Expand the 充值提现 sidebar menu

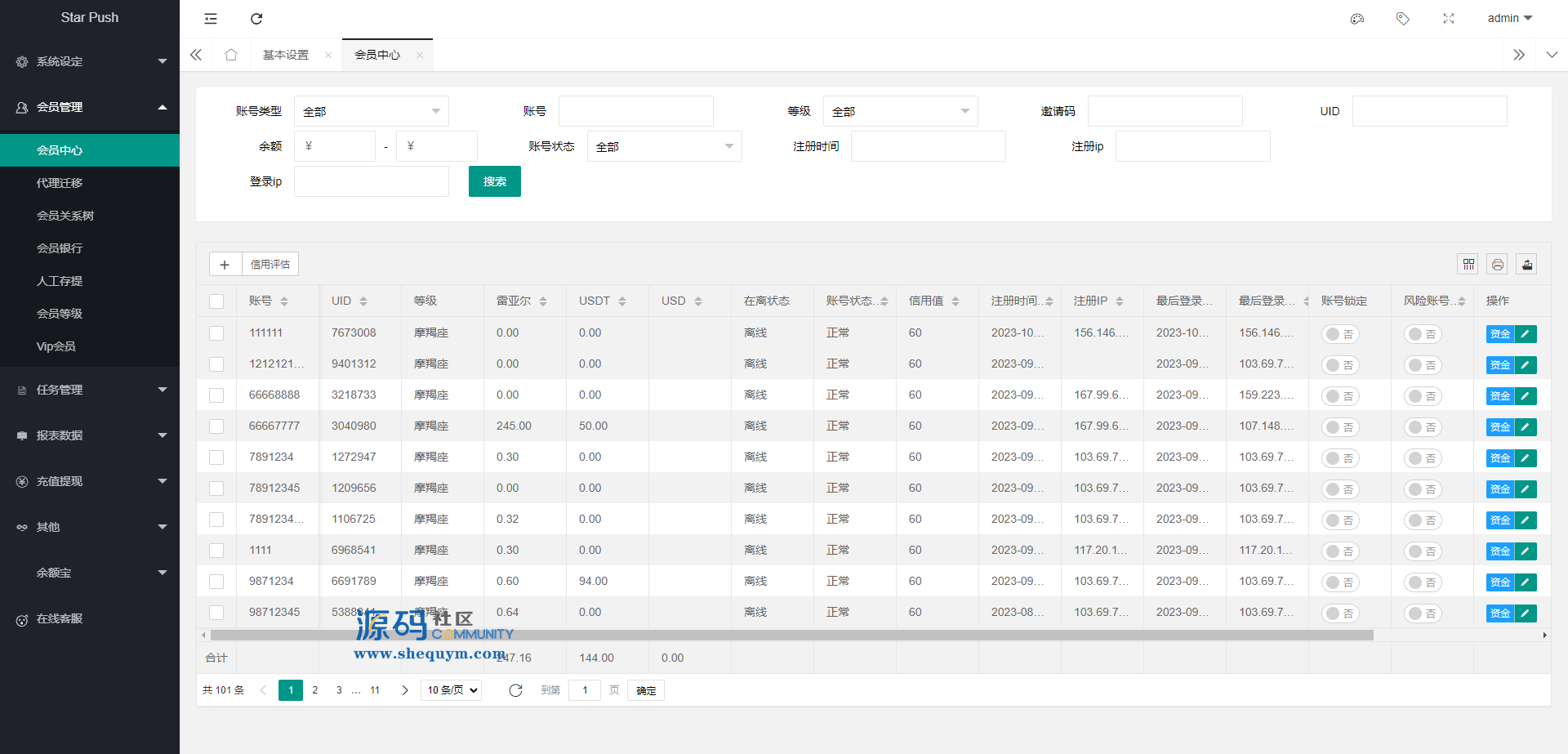(x=90, y=481)
